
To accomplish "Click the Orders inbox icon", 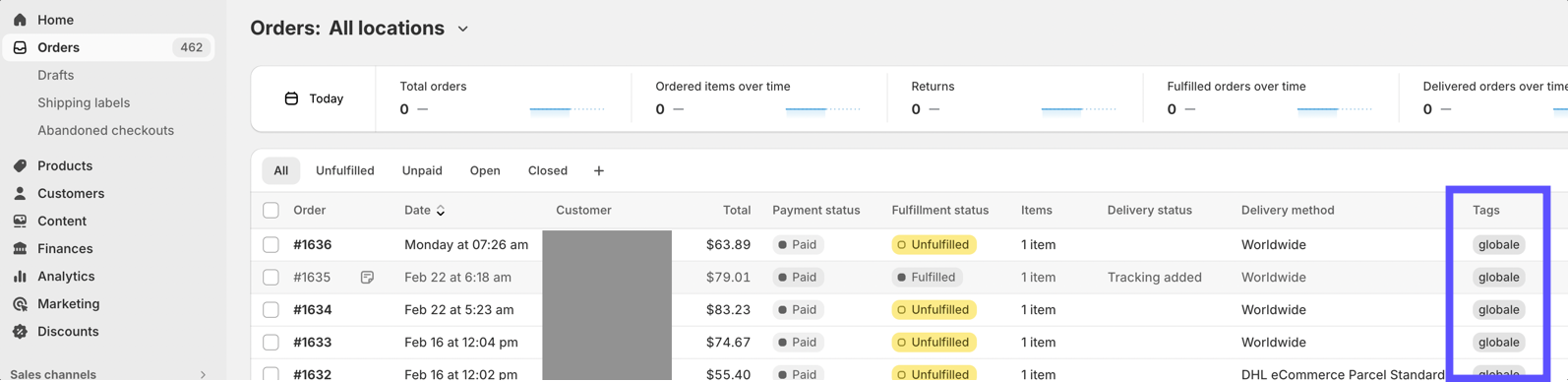I will click(x=20, y=47).
